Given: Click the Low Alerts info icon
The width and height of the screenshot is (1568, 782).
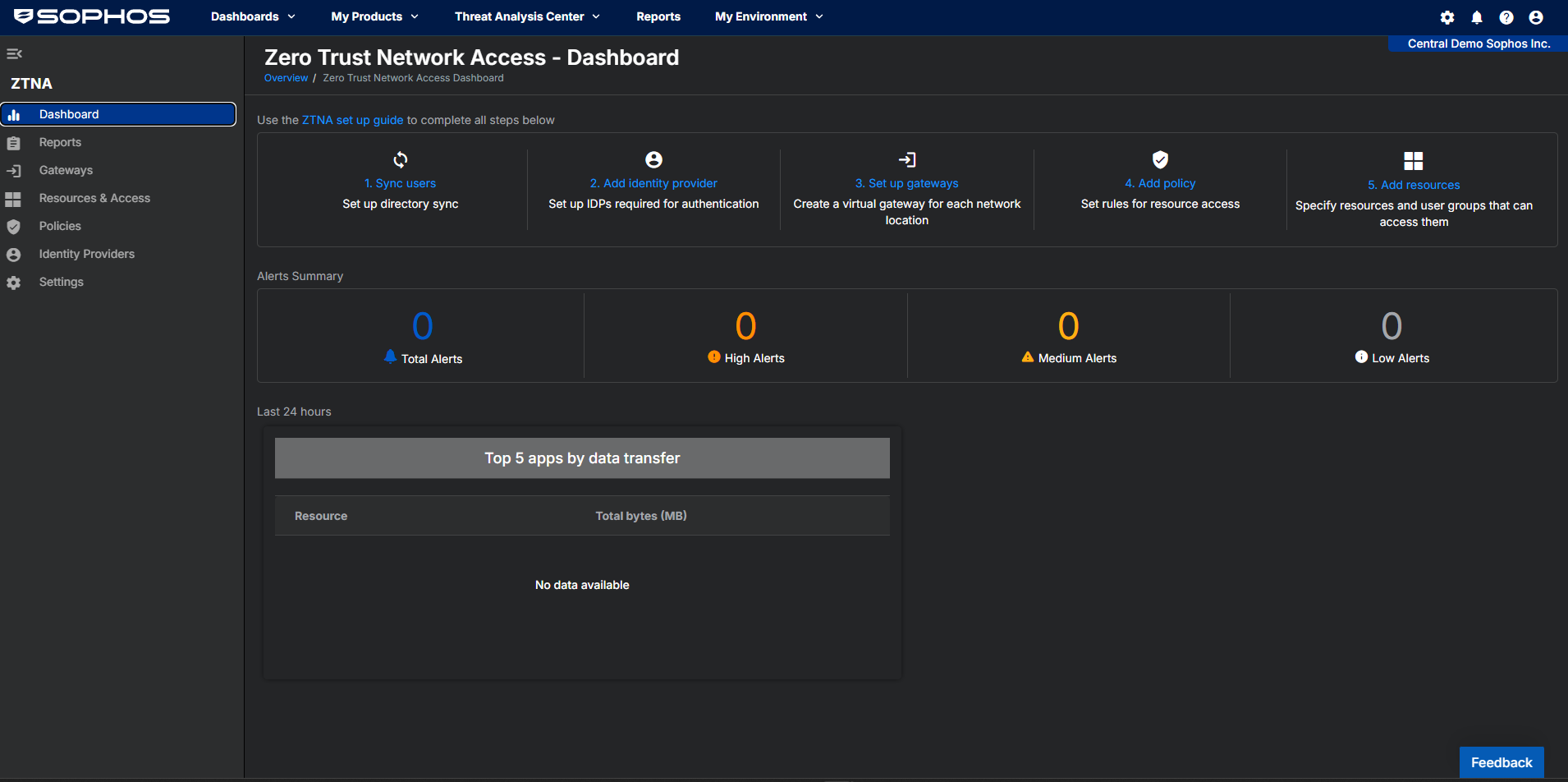Looking at the screenshot, I should pyautogui.click(x=1361, y=356).
